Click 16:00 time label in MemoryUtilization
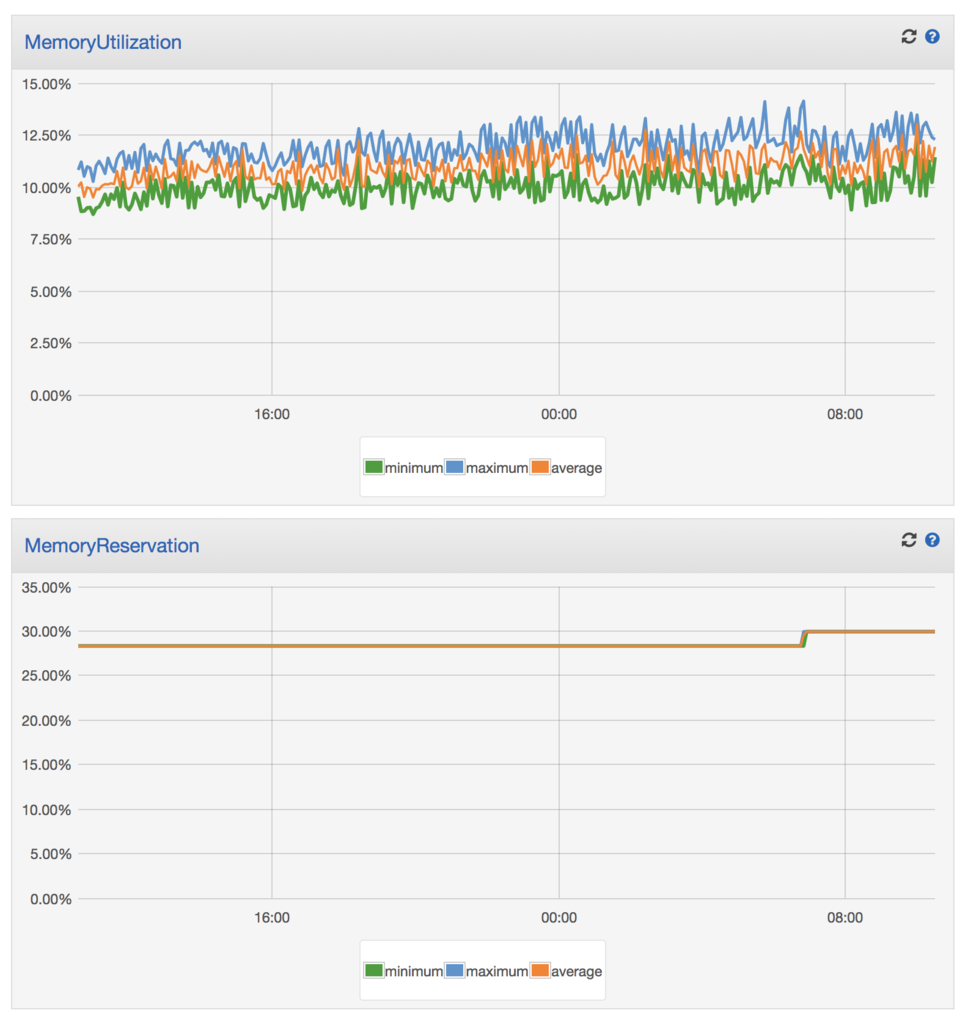This screenshot has height=1024, width=968. 272,415
